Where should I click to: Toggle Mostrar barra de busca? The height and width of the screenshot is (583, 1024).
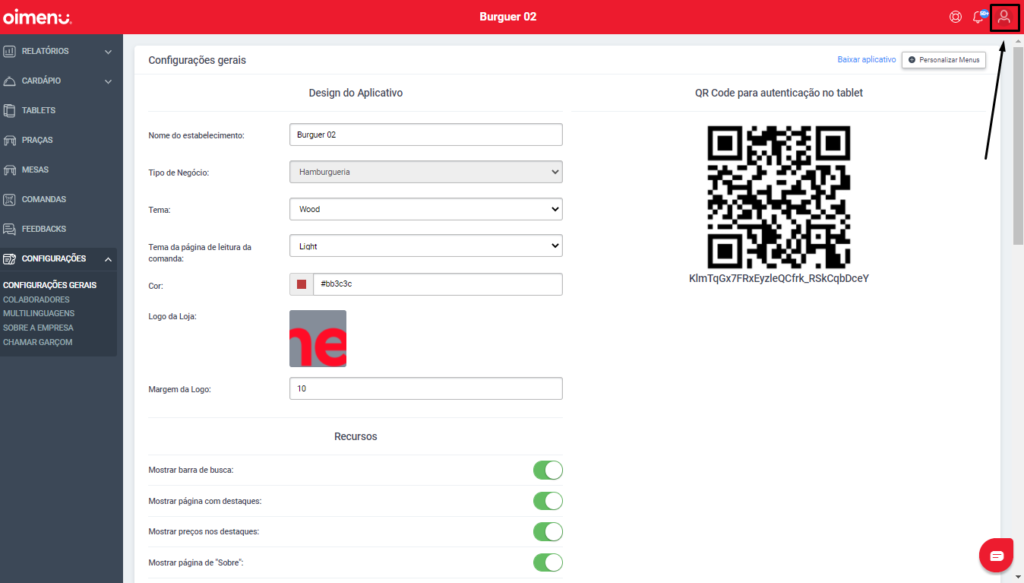(548, 470)
